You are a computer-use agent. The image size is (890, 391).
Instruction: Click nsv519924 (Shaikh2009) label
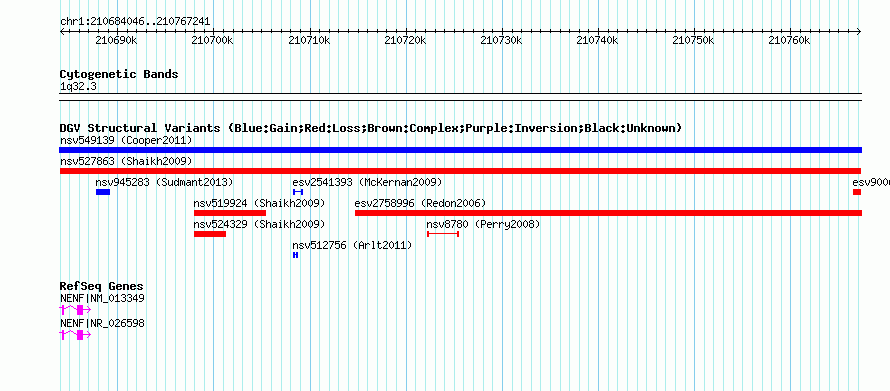[259, 203]
